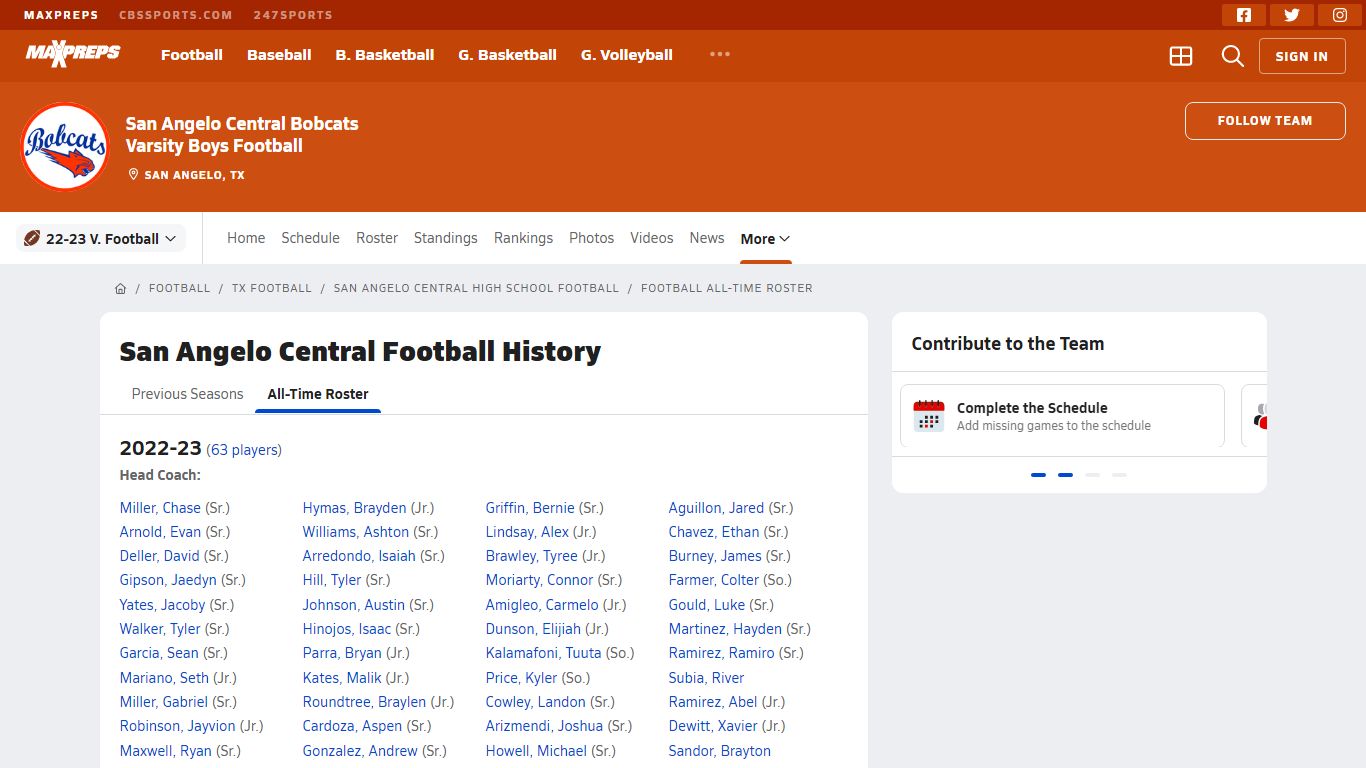This screenshot has height=768, width=1366.
Task: Go to Baseball in top navigation
Action: pos(279,55)
